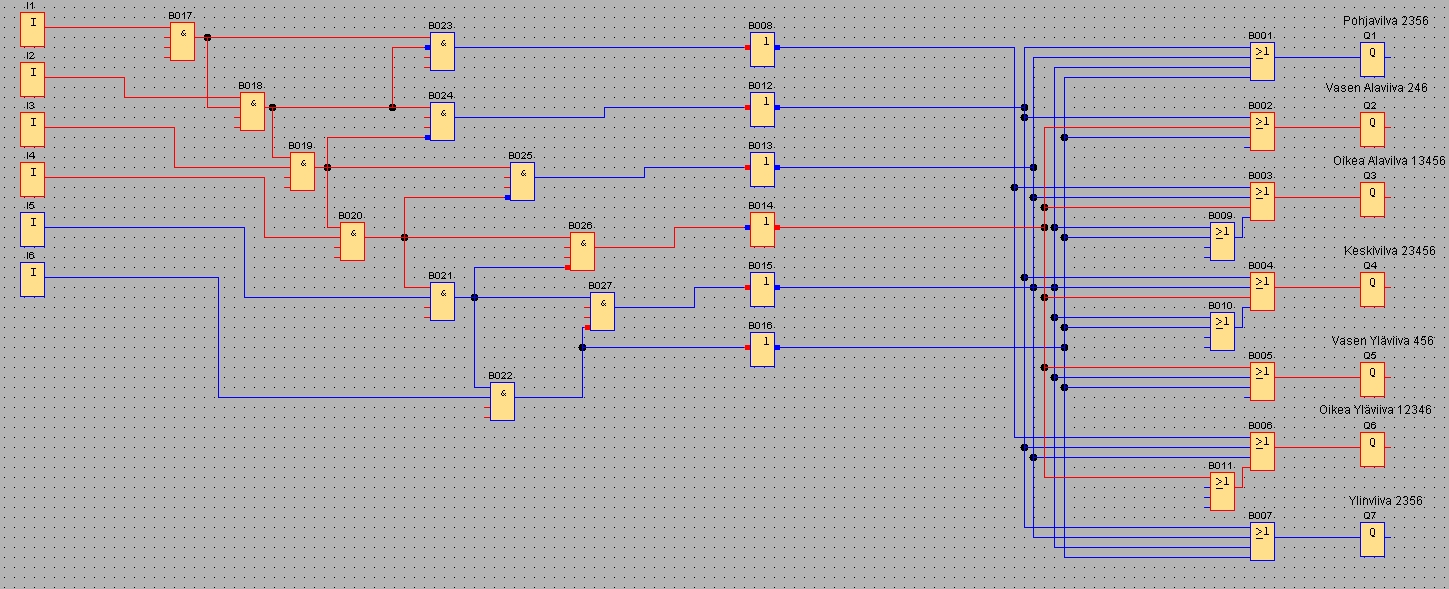
Task: Select output block Q1
Action: click(x=1372, y=59)
